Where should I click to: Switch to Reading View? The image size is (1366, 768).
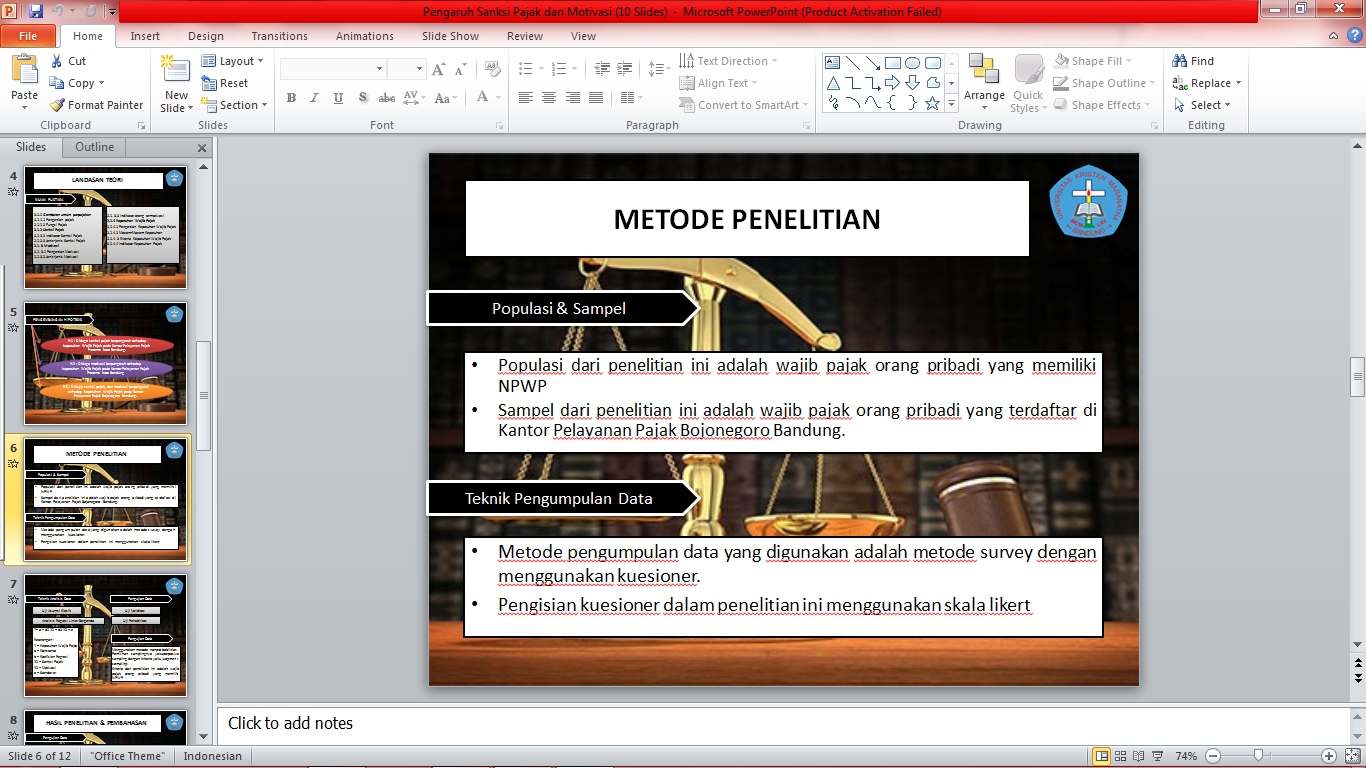tap(1139, 756)
